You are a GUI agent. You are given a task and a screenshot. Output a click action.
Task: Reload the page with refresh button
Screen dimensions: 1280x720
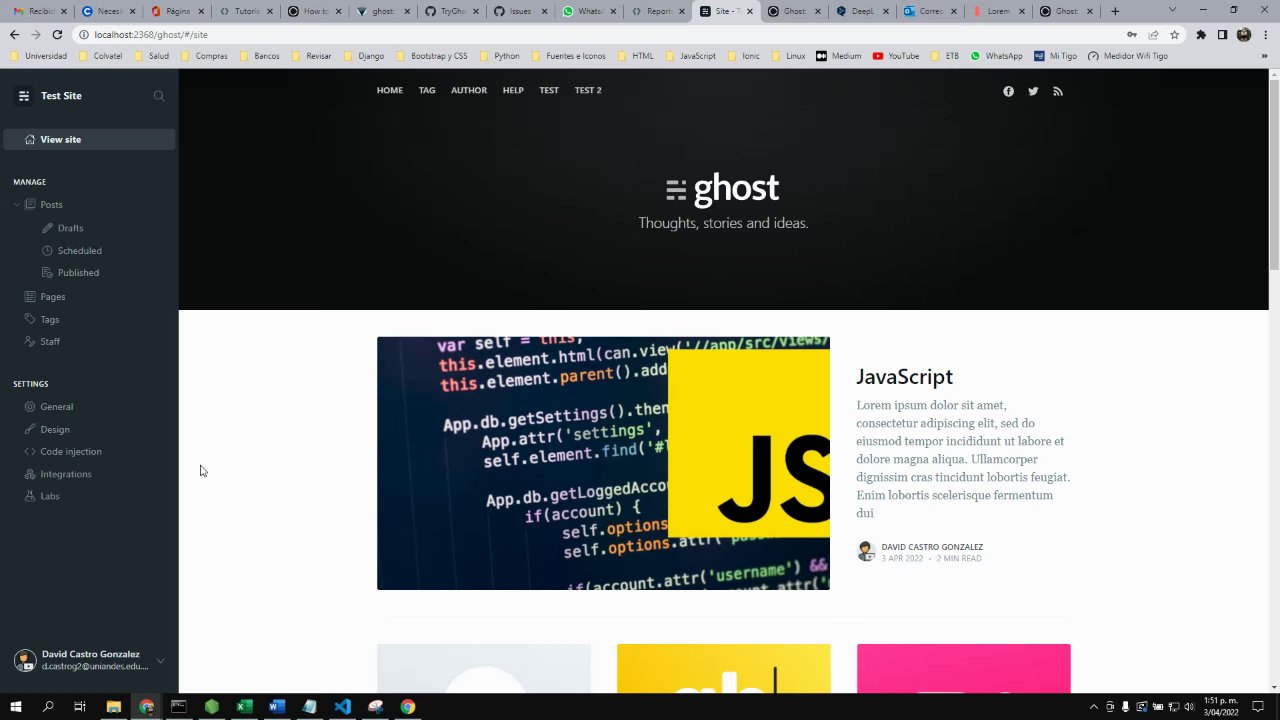coord(57,34)
